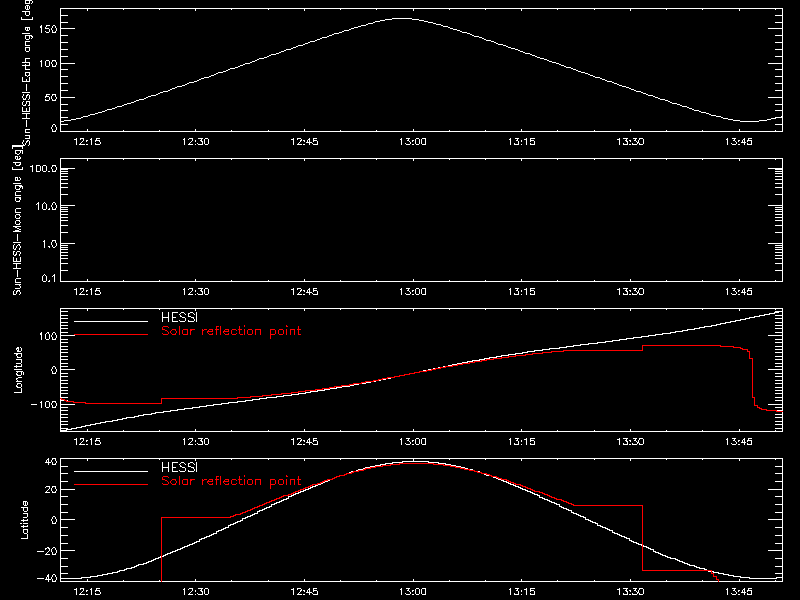Select the 50 tick on Earth angle axis

coord(51,98)
